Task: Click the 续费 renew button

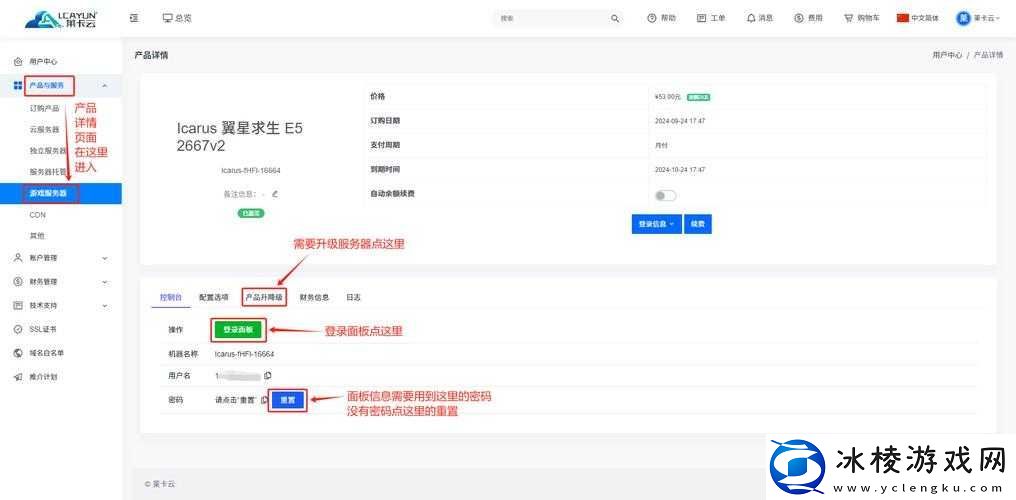Action: point(698,223)
